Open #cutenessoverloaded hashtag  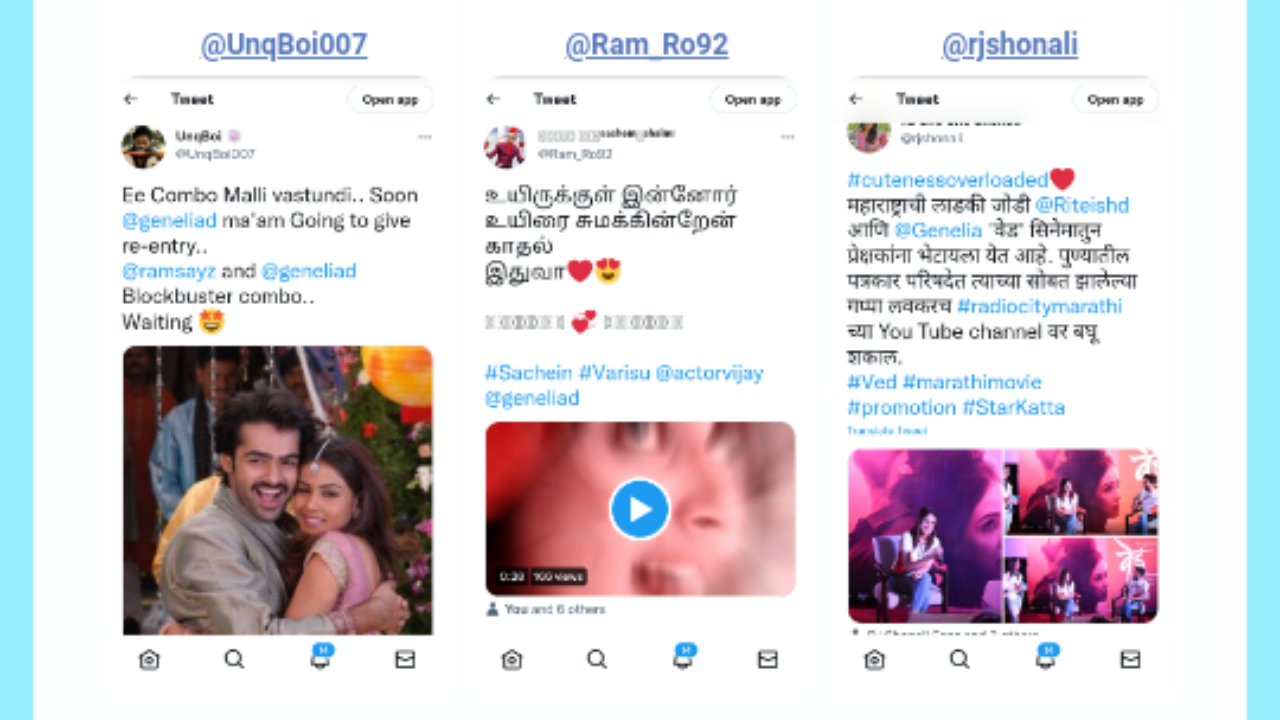point(947,180)
